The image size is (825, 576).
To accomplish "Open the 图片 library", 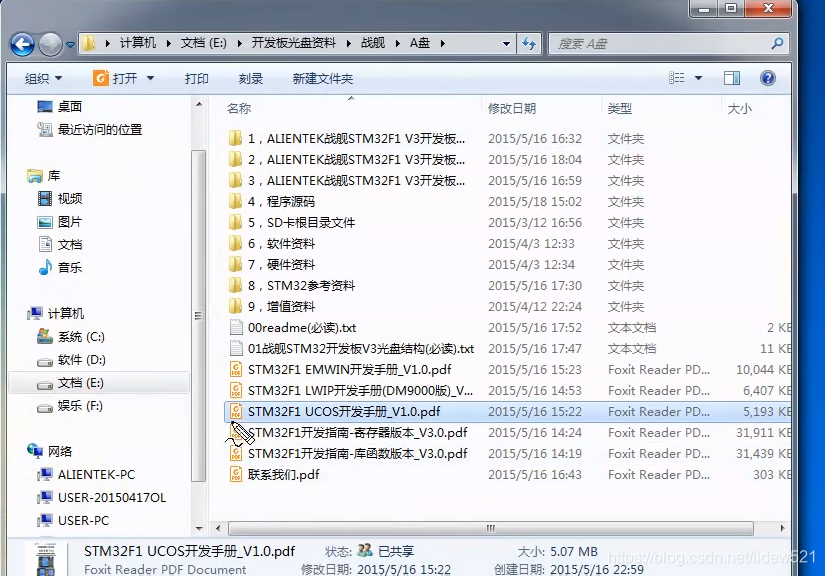I will pyautogui.click(x=70, y=222).
